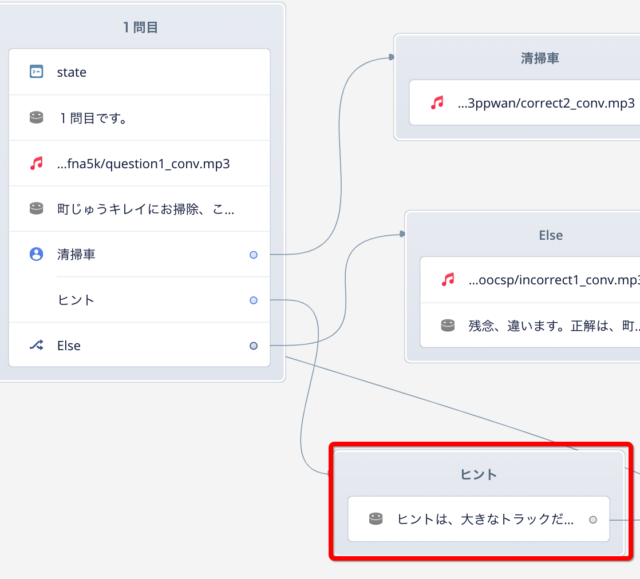640x579 pixels.
Task: Click the output port of the Else row
Action: click(x=253, y=346)
